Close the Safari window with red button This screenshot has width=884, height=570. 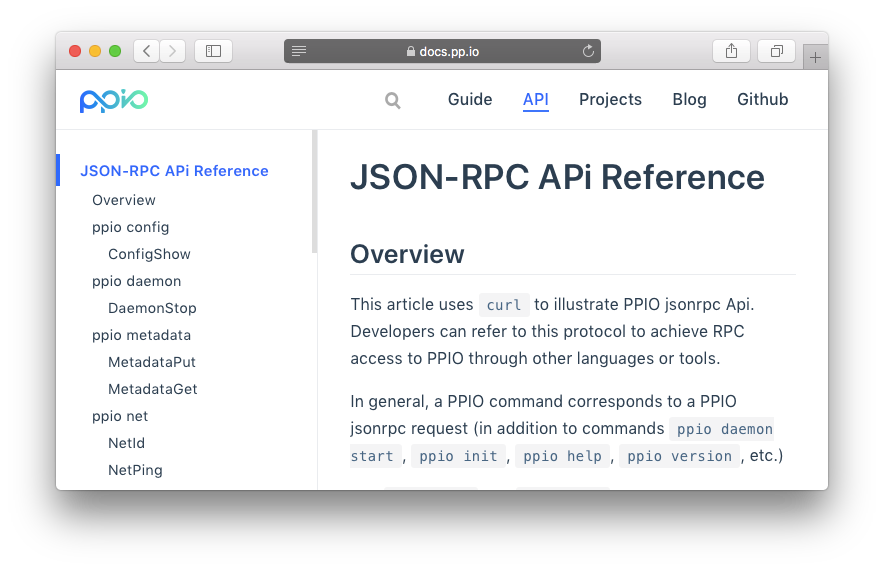click(75, 51)
